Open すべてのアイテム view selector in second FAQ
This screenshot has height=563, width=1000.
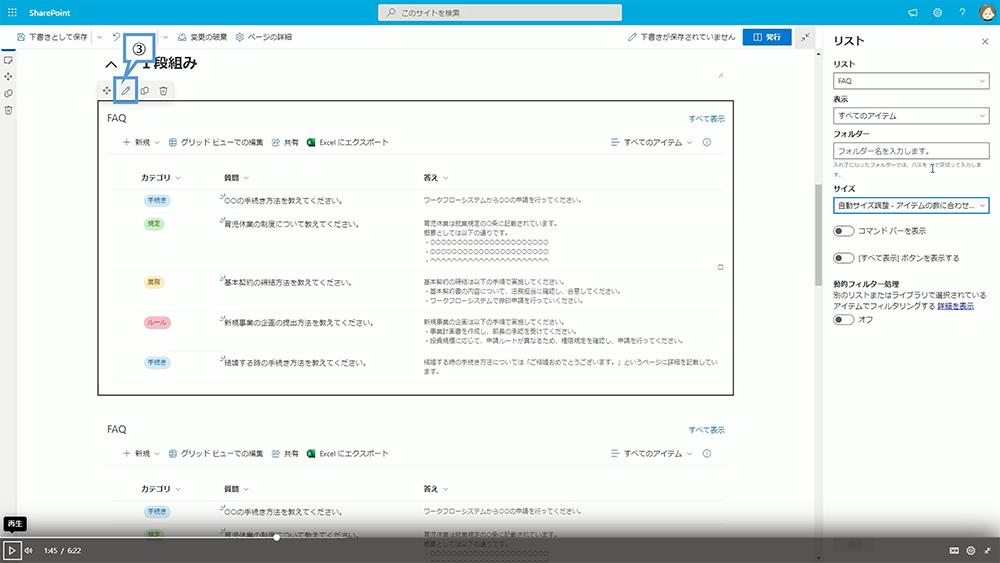click(x=651, y=453)
